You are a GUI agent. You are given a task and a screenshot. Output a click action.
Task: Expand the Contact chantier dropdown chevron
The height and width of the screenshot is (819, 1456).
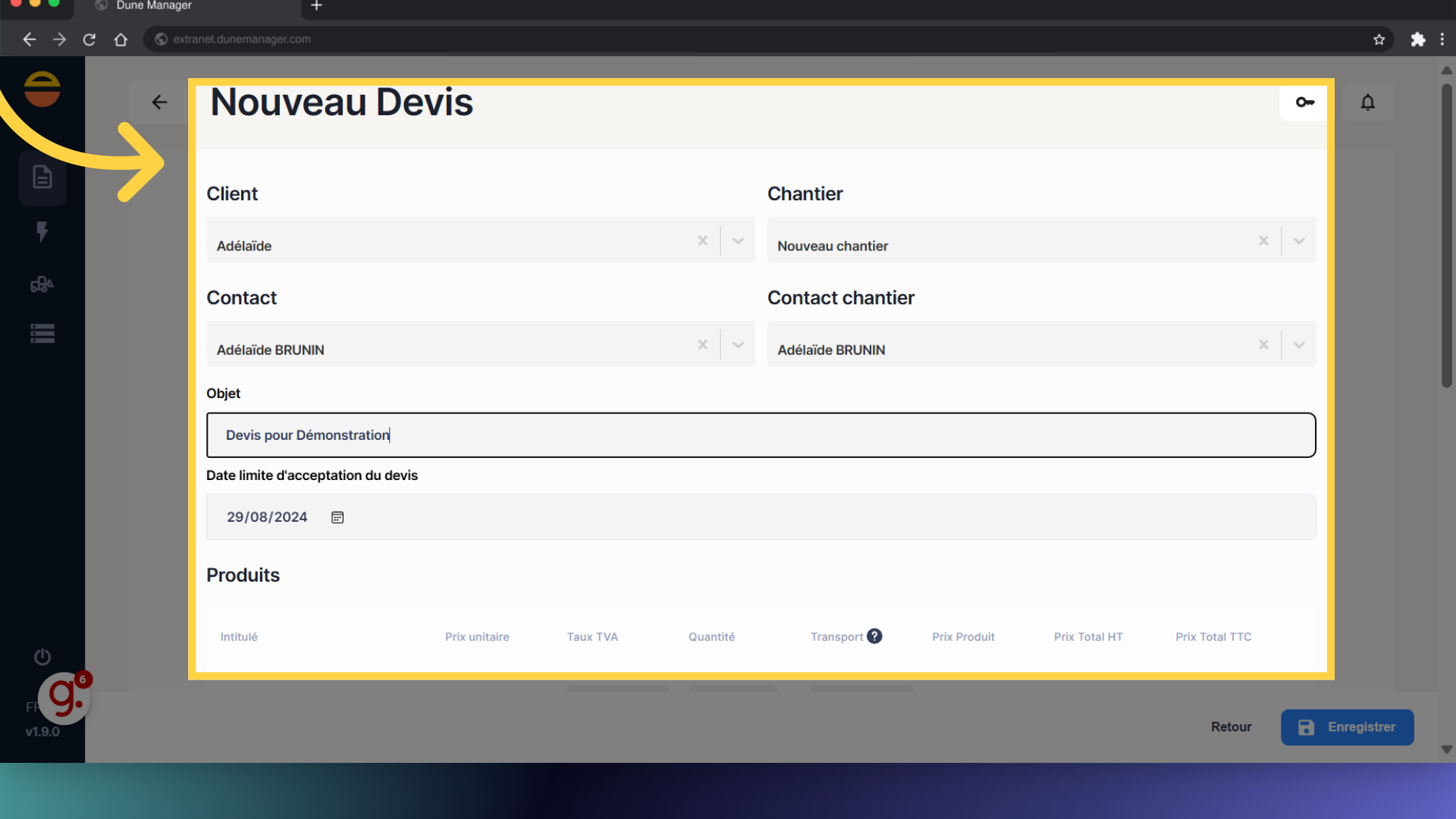click(x=1299, y=344)
